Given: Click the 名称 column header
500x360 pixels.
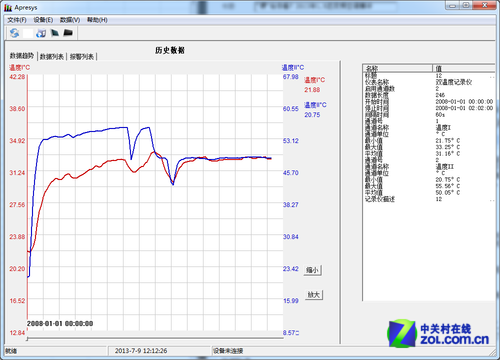Looking at the screenshot, I should pyautogui.click(x=397, y=68).
